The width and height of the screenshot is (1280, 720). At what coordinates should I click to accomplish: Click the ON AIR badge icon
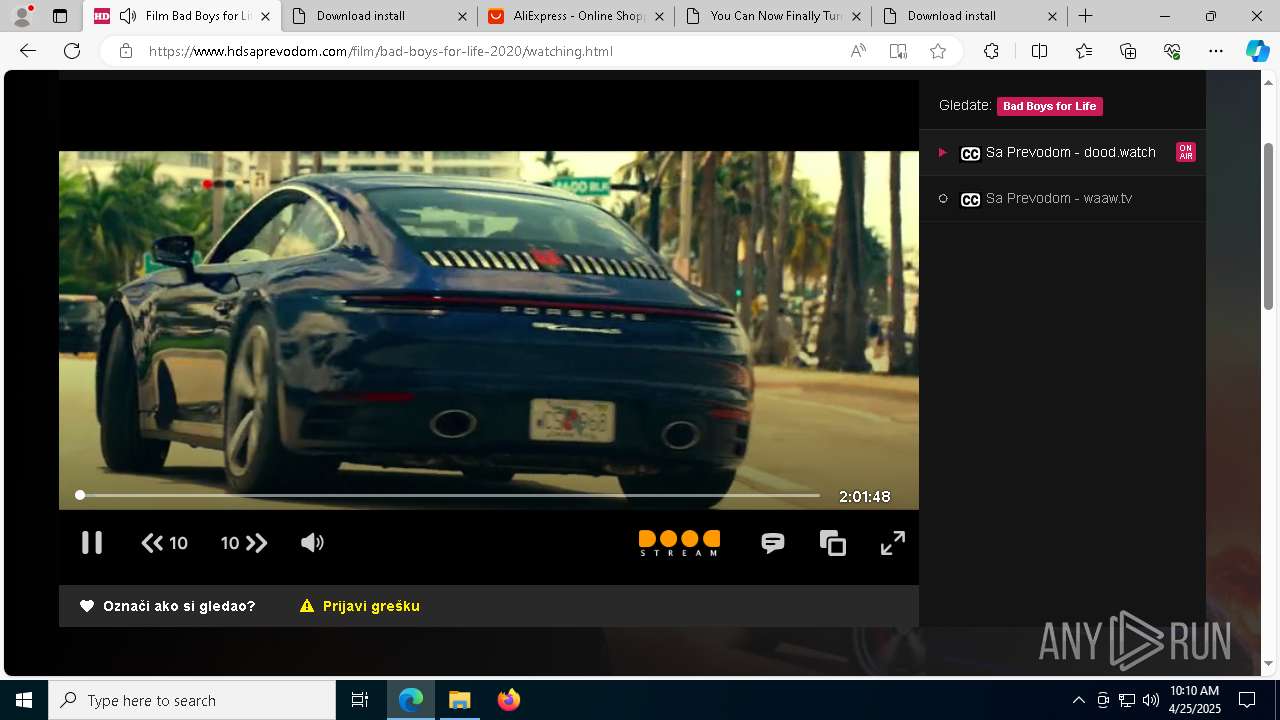[1185, 152]
